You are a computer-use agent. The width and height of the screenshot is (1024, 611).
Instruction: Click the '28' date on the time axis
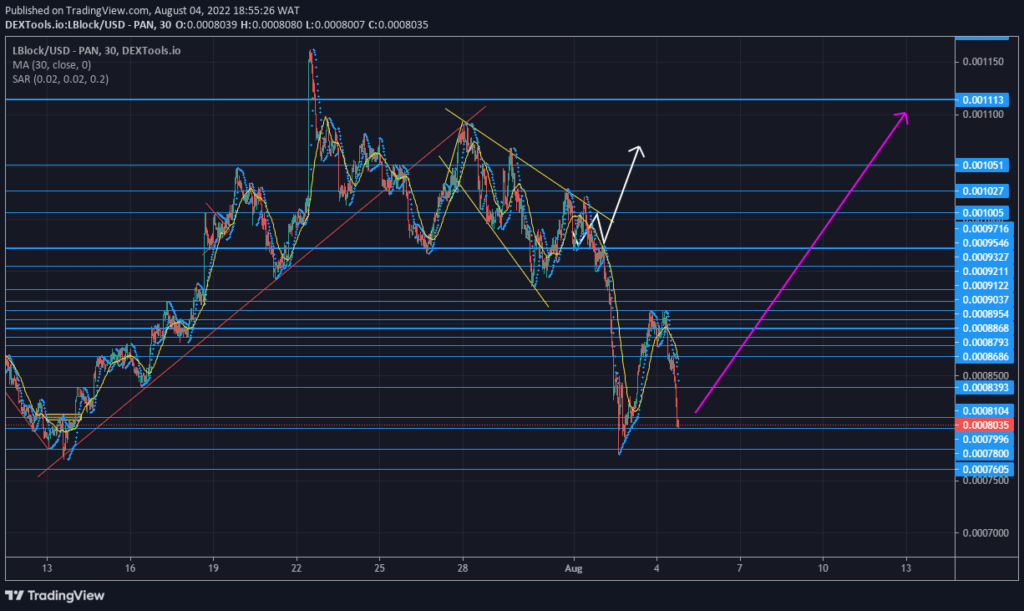462,568
